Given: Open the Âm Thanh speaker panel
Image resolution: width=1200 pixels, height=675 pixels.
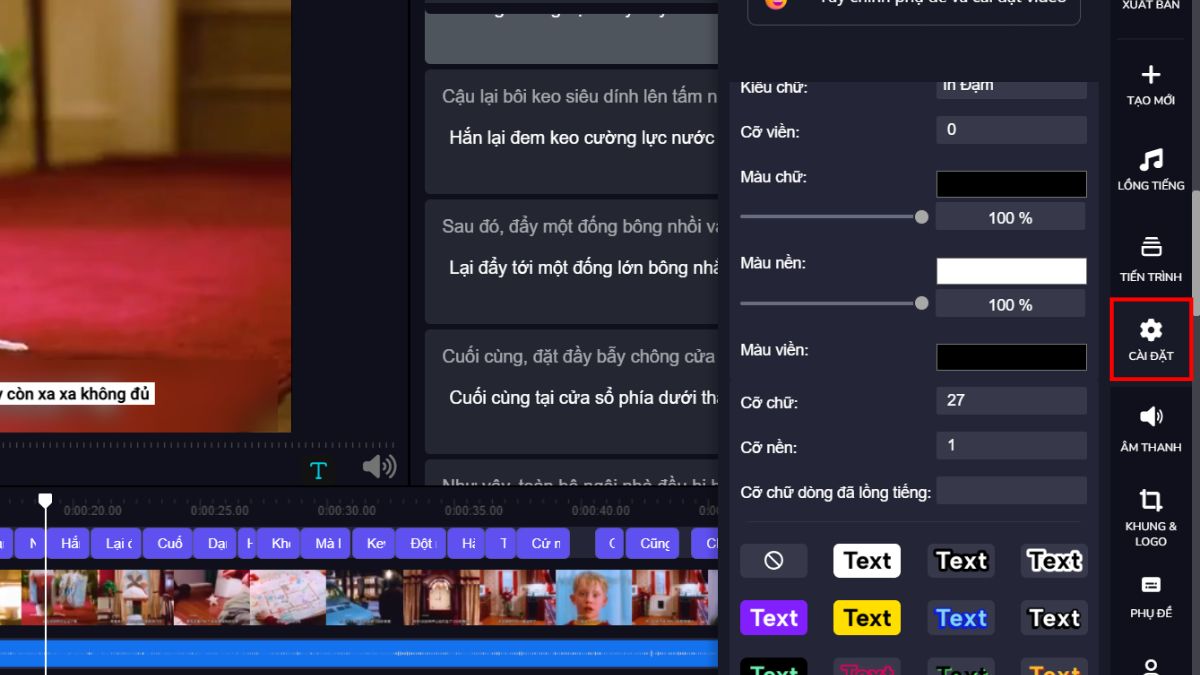Looking at the screenshot, I should click(1151, 430).
